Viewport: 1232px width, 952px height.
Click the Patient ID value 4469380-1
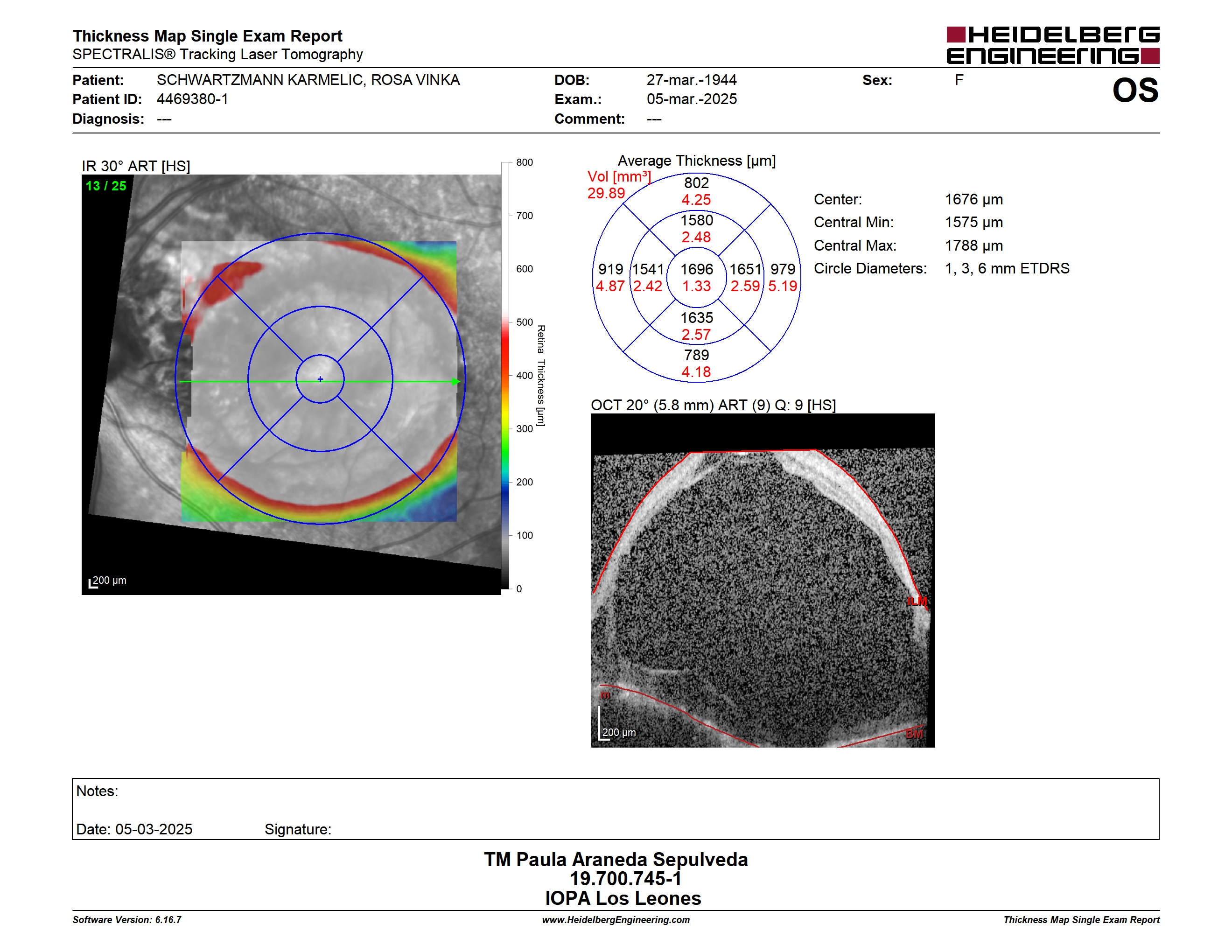pyautogui.click(x=192, y=98)
